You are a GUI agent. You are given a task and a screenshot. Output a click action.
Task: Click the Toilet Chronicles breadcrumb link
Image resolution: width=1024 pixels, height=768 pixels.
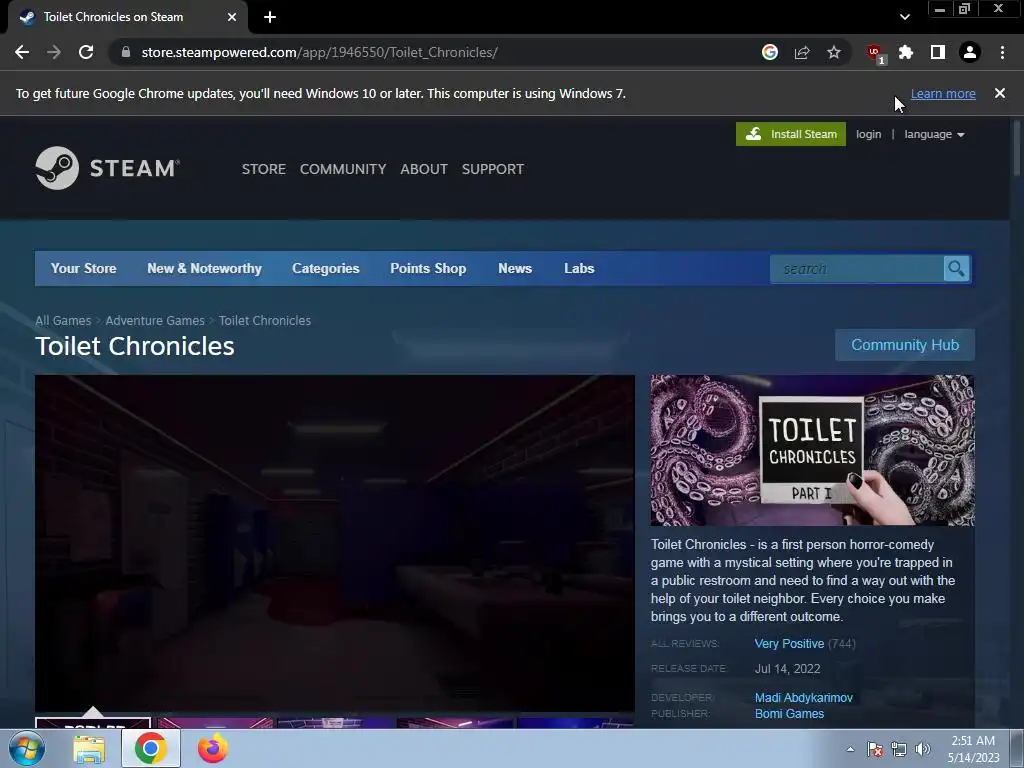click(265, 321)
